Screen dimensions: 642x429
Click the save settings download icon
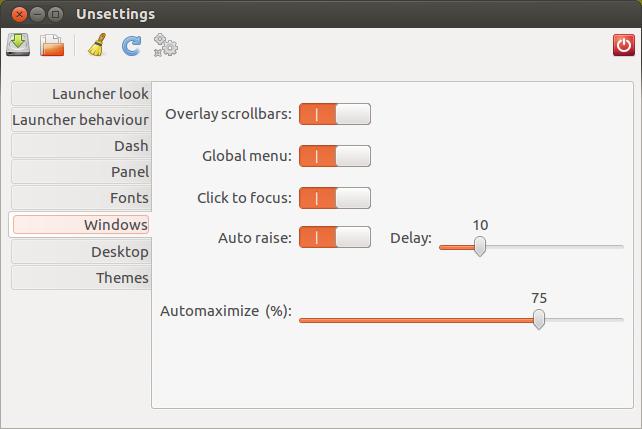18,45
